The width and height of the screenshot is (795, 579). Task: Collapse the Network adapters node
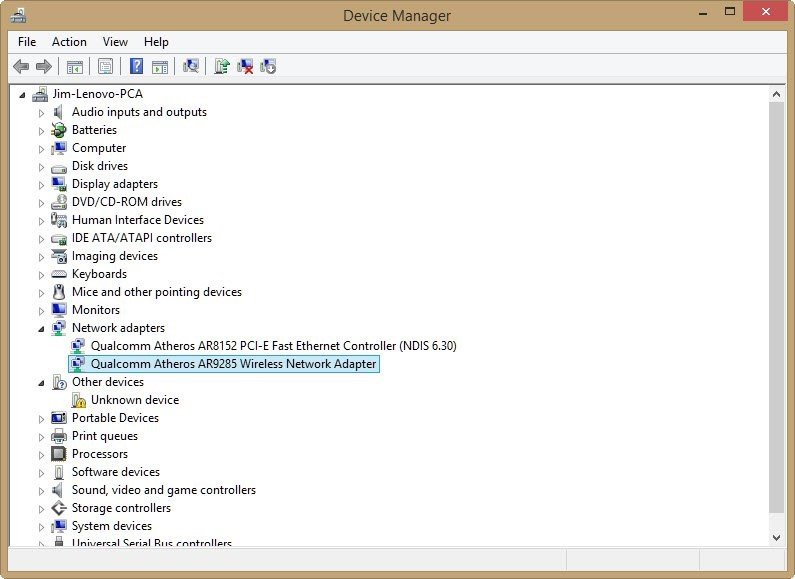click(x=41, y=329)
